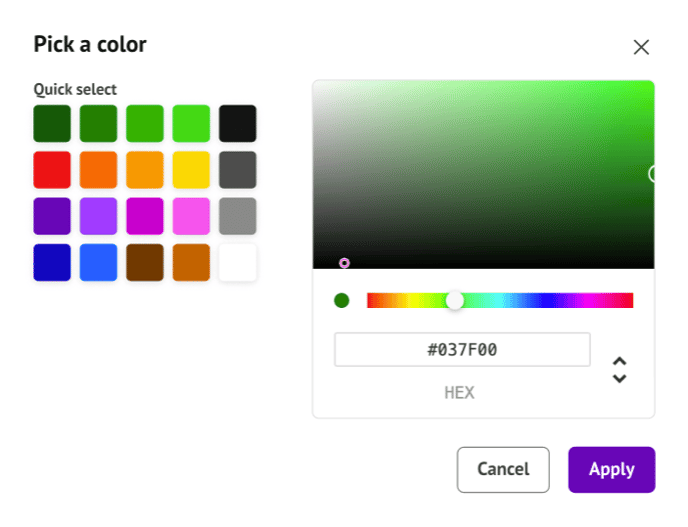Click the hue slider handle
The height and width of the screenshot is (527, 688).
pos(455,301)
